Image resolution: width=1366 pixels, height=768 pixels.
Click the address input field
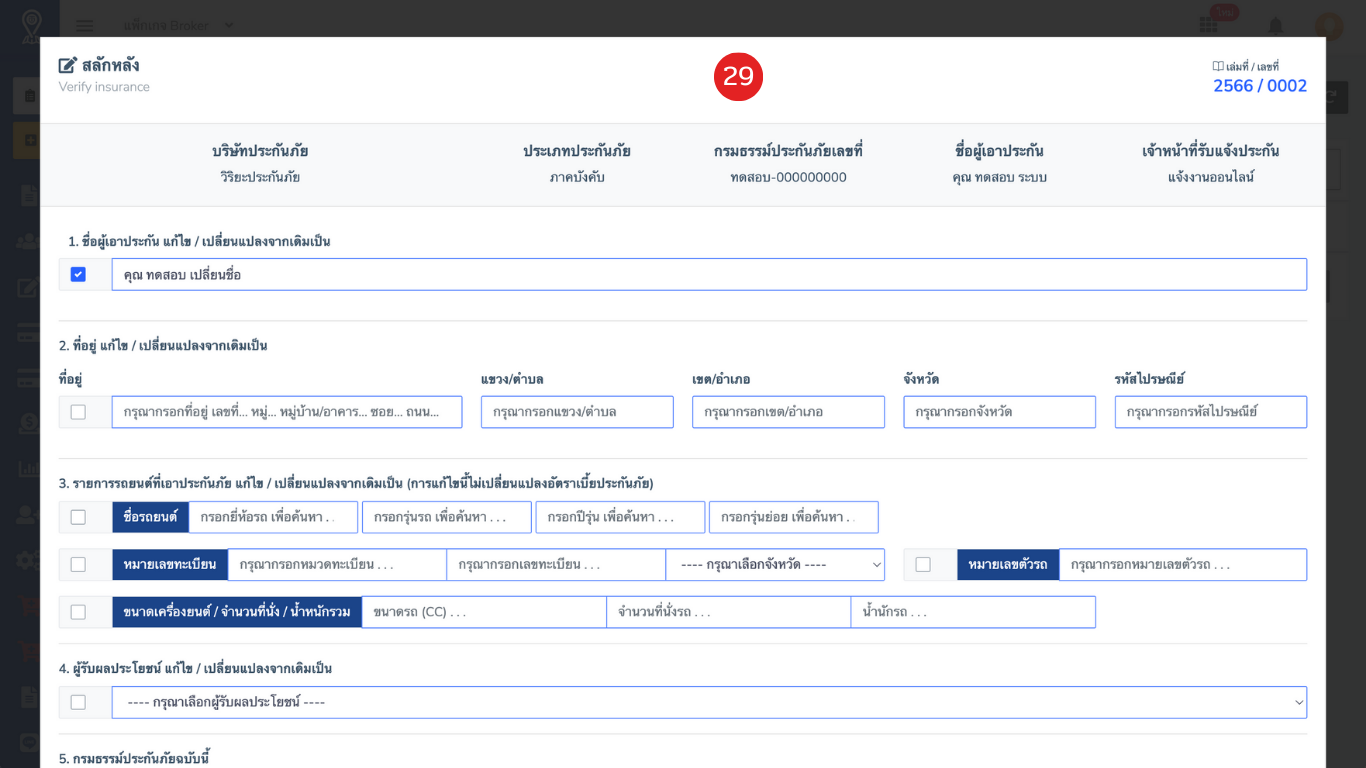(x=287, y=412)
